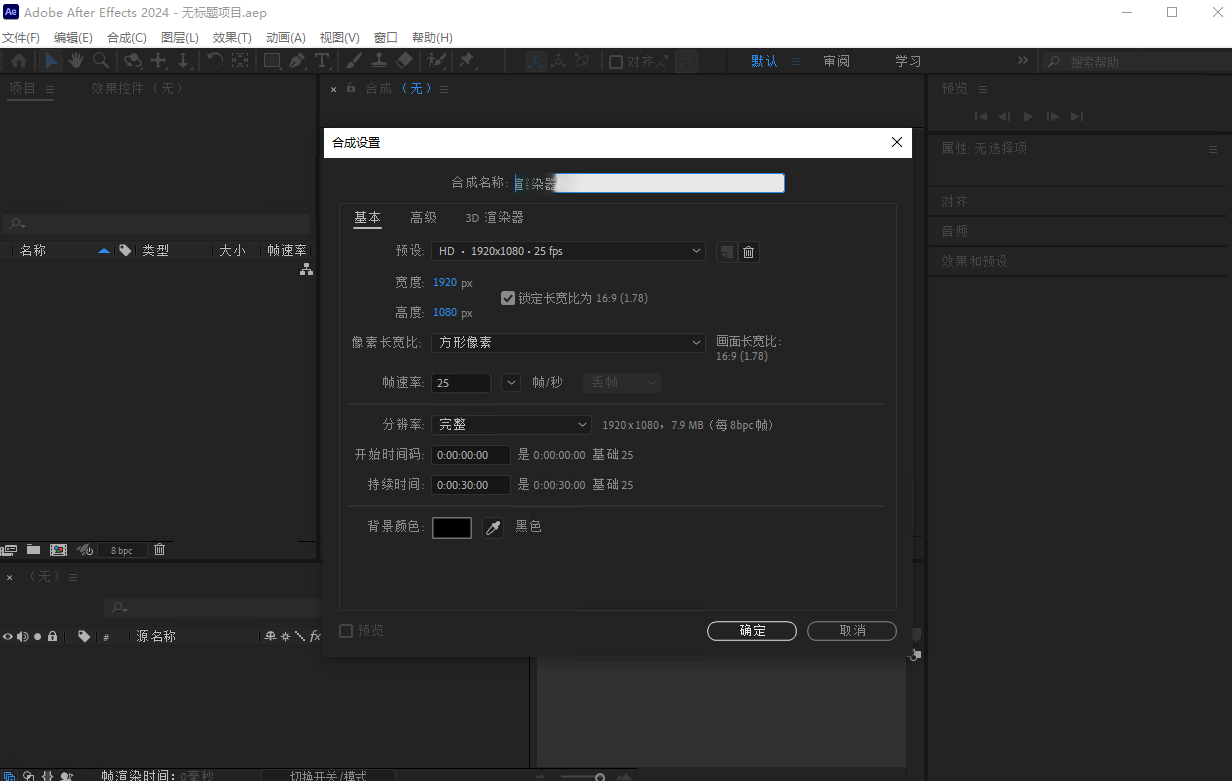Open the 效果(T) menu
This screenshot has width=1232, height=781.
[232, 37]
